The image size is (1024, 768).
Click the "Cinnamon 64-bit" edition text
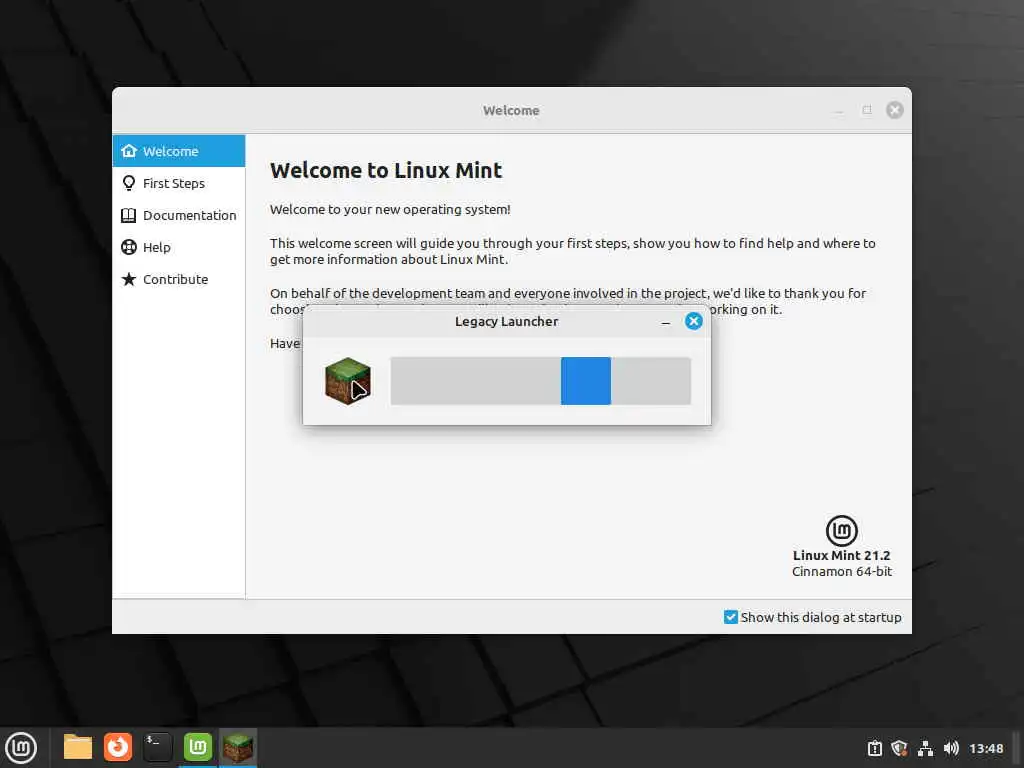842,571
